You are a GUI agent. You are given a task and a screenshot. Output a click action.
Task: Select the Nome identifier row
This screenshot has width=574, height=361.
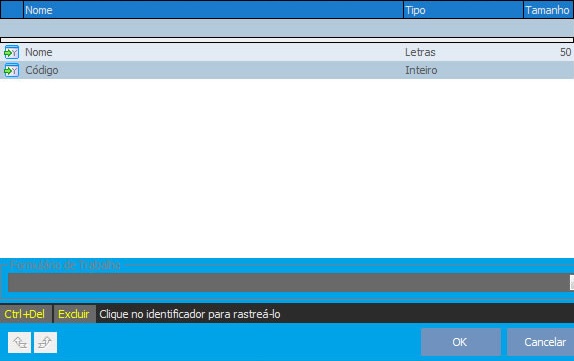click(x=287, y=52)
